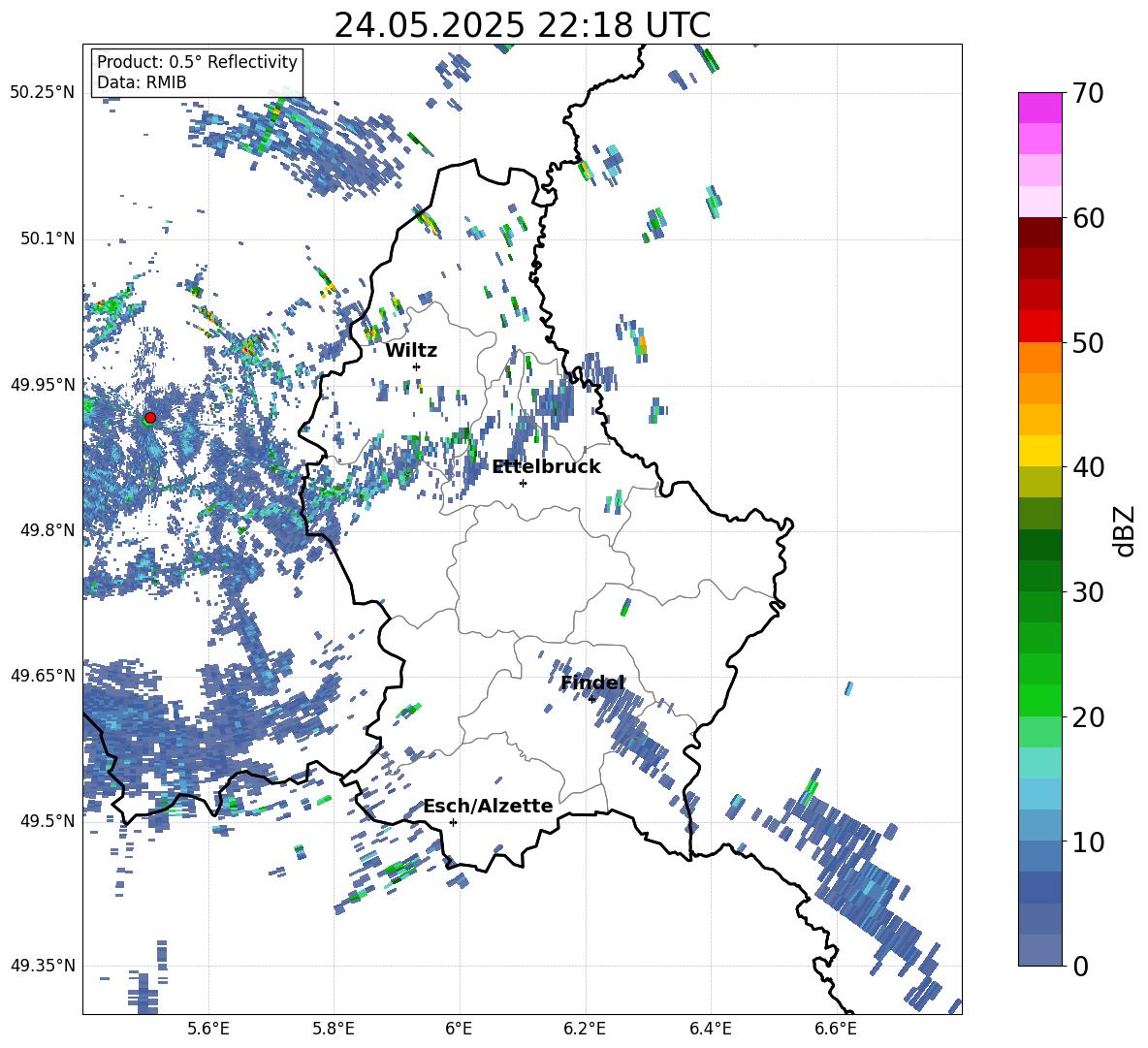
Task: Click the cross marker at Findel
Action: 591,700
